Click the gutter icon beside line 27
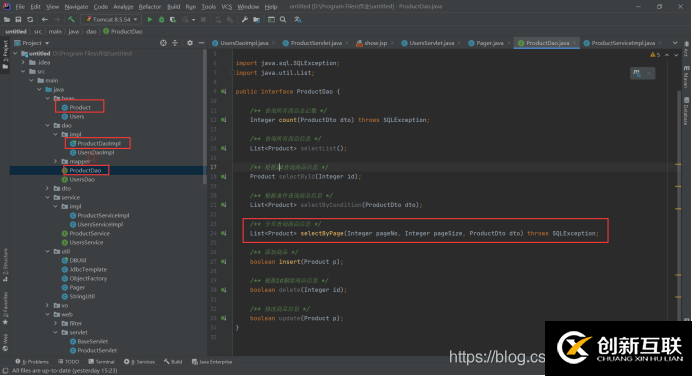 (x=224, y=262)
